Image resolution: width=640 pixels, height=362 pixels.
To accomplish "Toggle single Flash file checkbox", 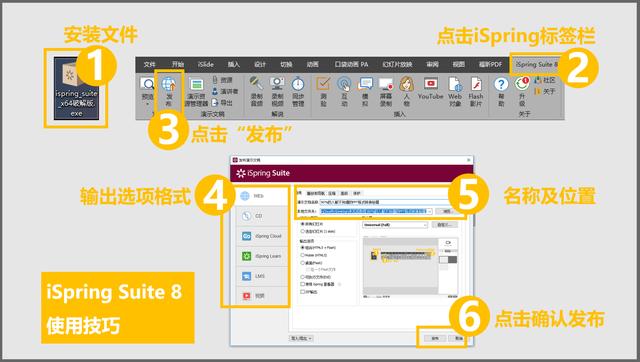I will [309, 270].
